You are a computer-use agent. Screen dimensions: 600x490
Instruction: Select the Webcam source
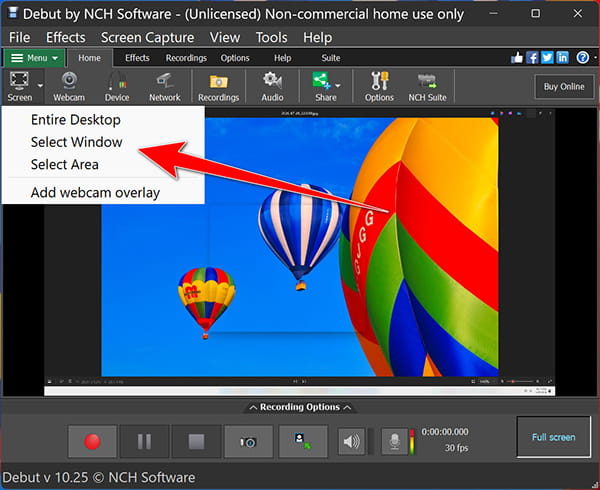[69, 86]
